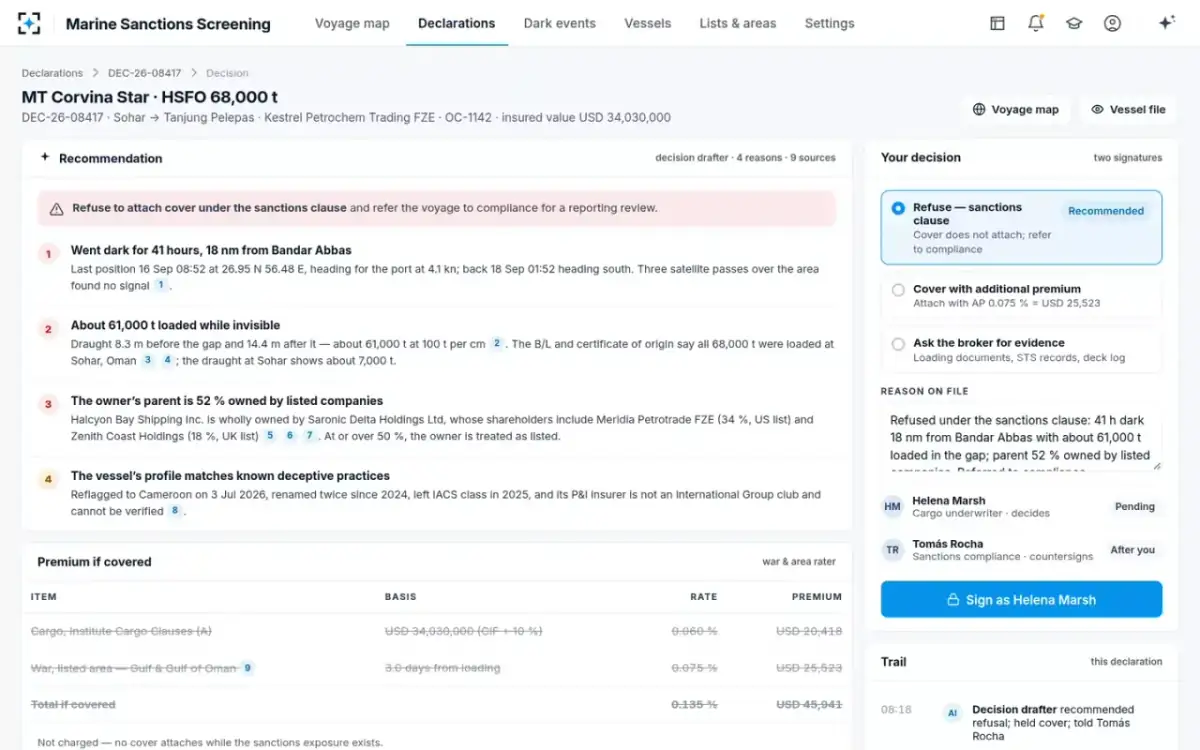Open source badge 6 after UK list
This screenshot has width=1200, height=750.
pos(290,436)
